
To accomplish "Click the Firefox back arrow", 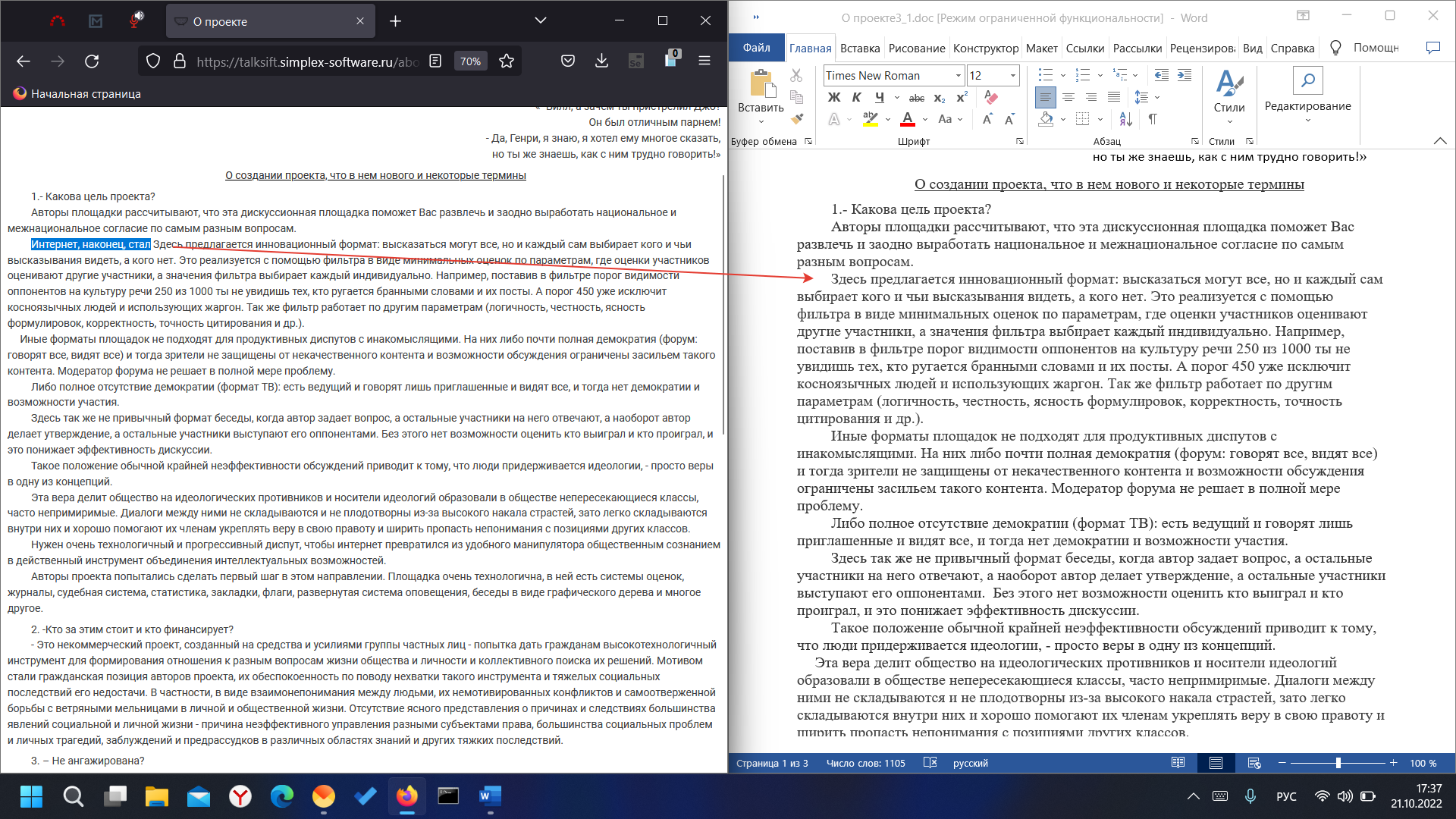I will point(24,61).
